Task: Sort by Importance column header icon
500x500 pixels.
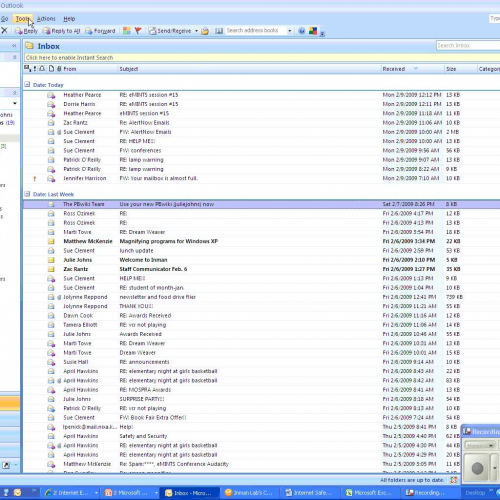Action: pos(35,69)
